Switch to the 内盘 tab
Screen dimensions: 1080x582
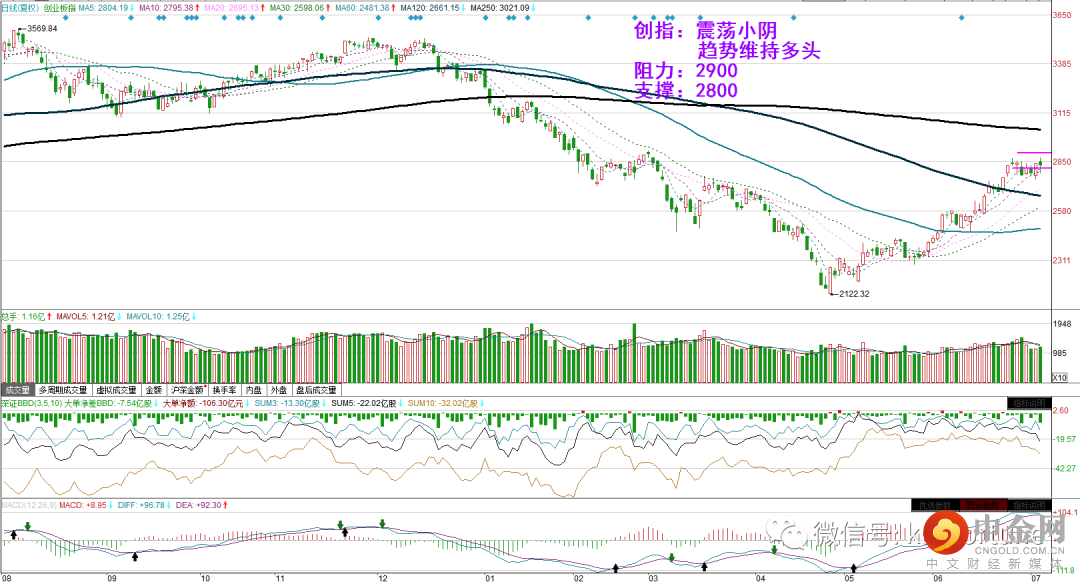tap(254, 390)
